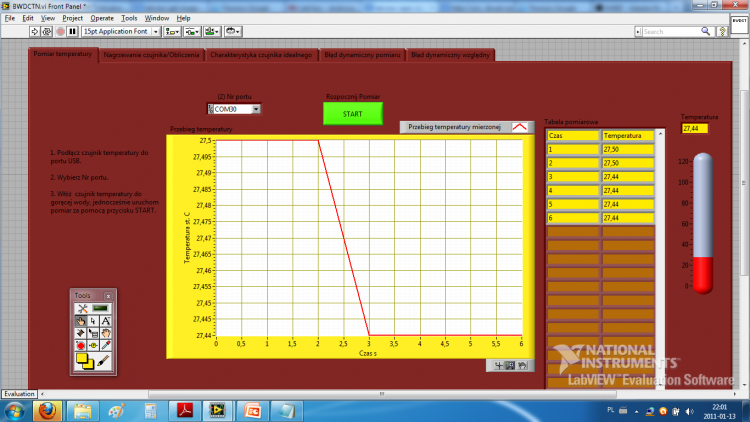Switch to Błąd dynamiczny pomiaru tab

[x=362, y=55]
